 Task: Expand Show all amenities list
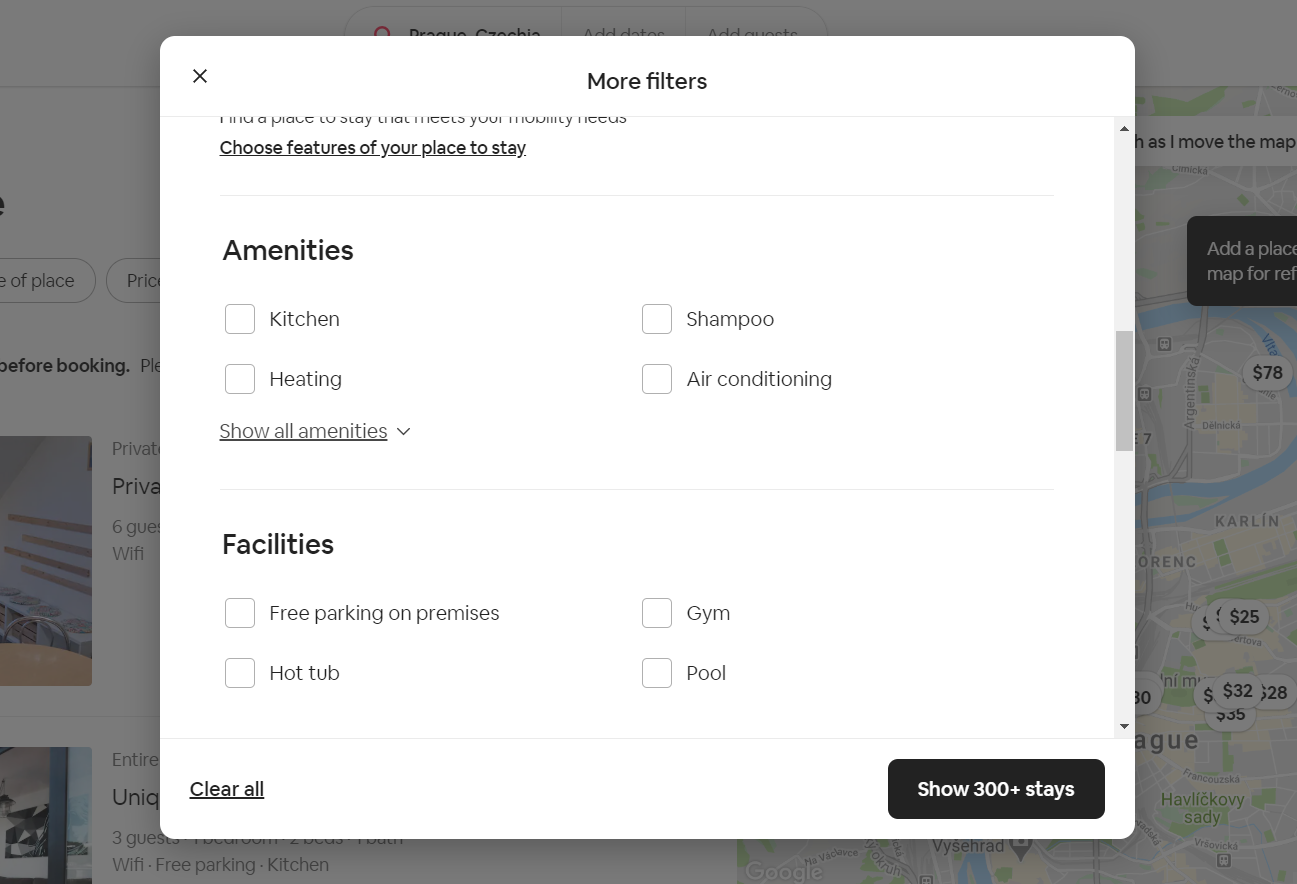click(303, 431)
